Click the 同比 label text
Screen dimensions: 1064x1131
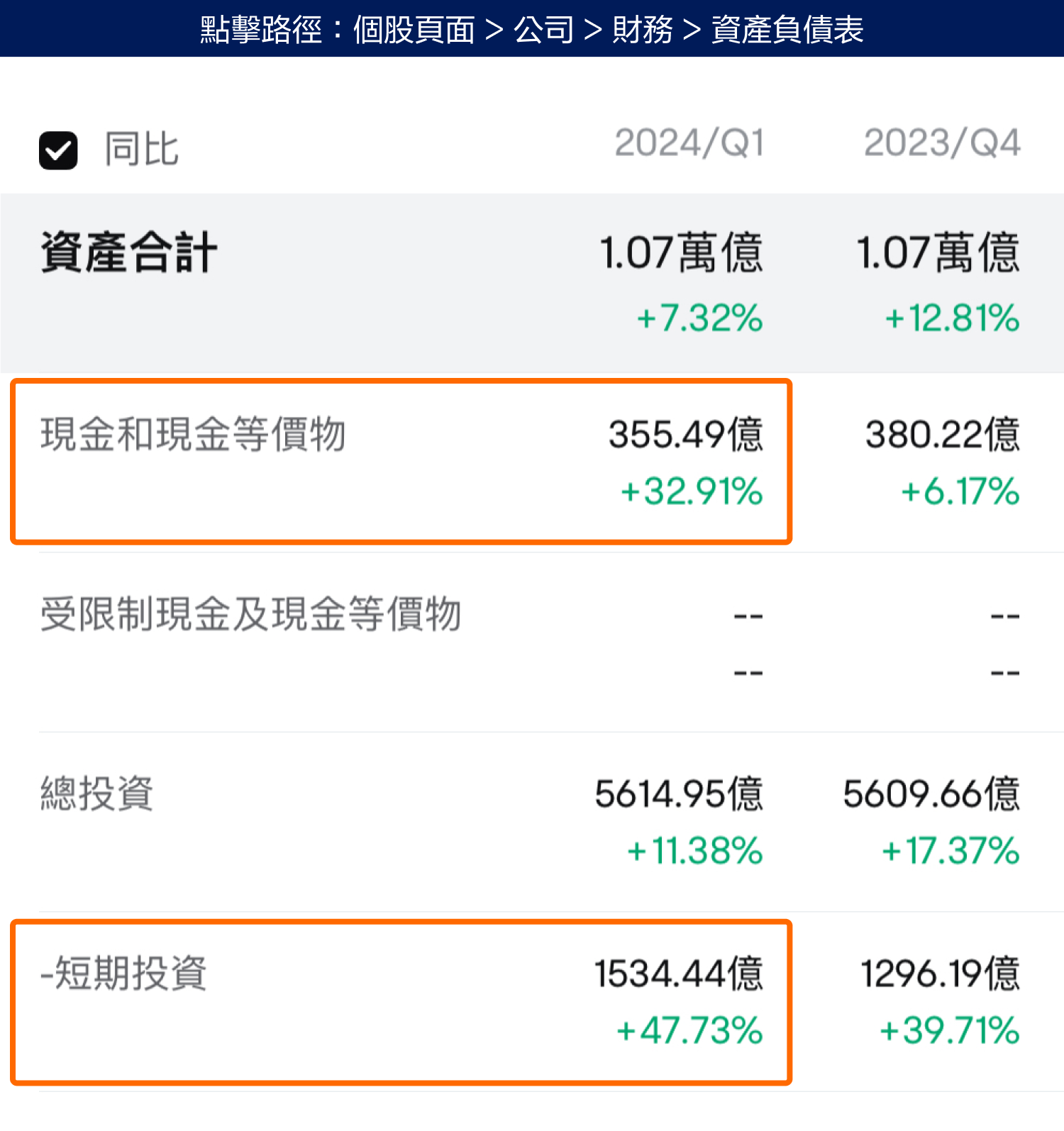142,150
